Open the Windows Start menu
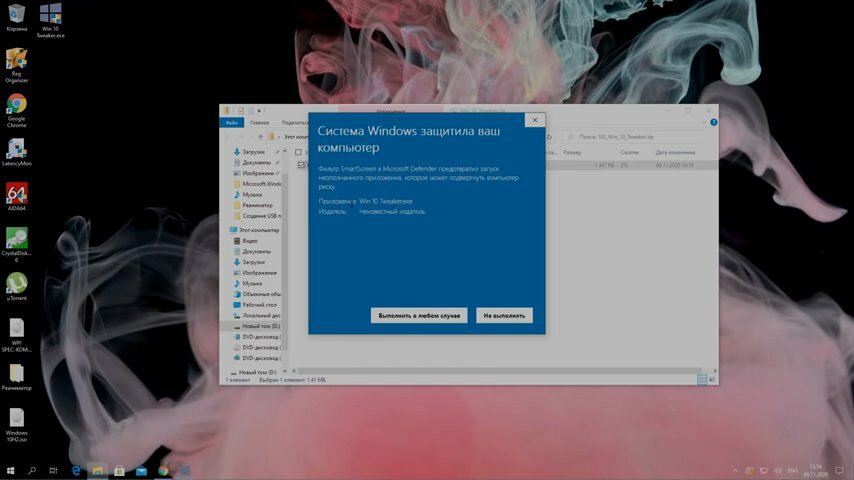Viewport: 854px width, 480px height. tap(10, 470)
